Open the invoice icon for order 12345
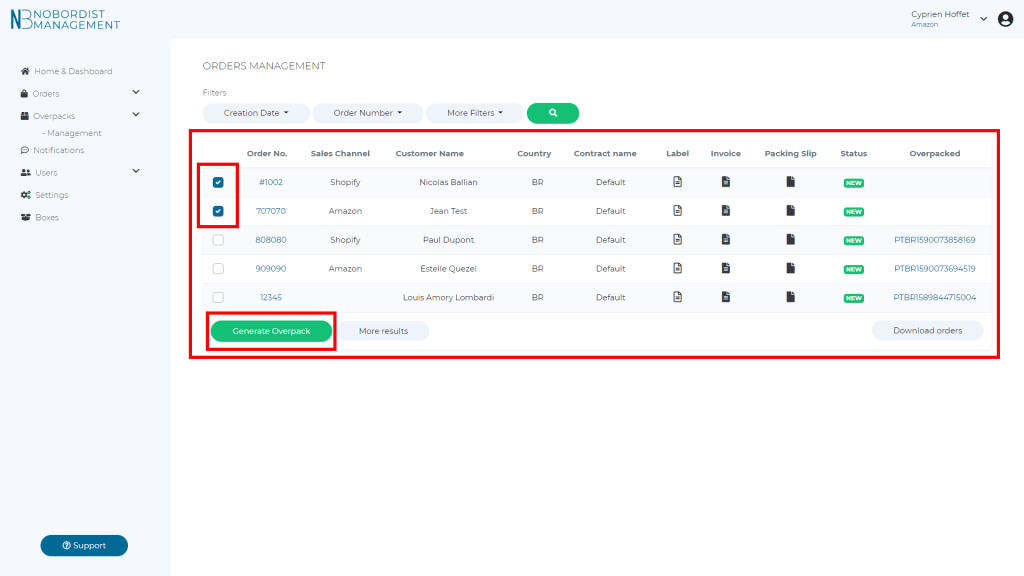 726,297
